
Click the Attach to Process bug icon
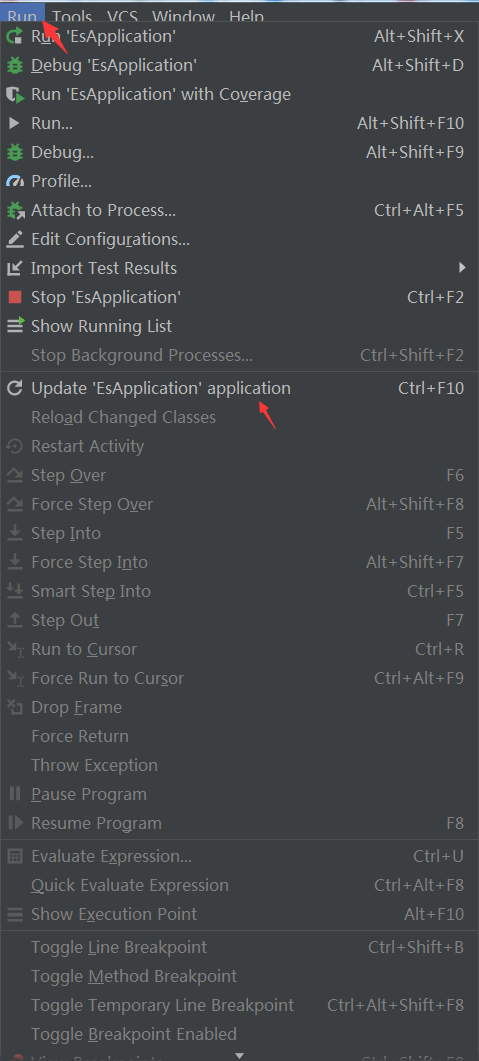[x=14, y=210]
